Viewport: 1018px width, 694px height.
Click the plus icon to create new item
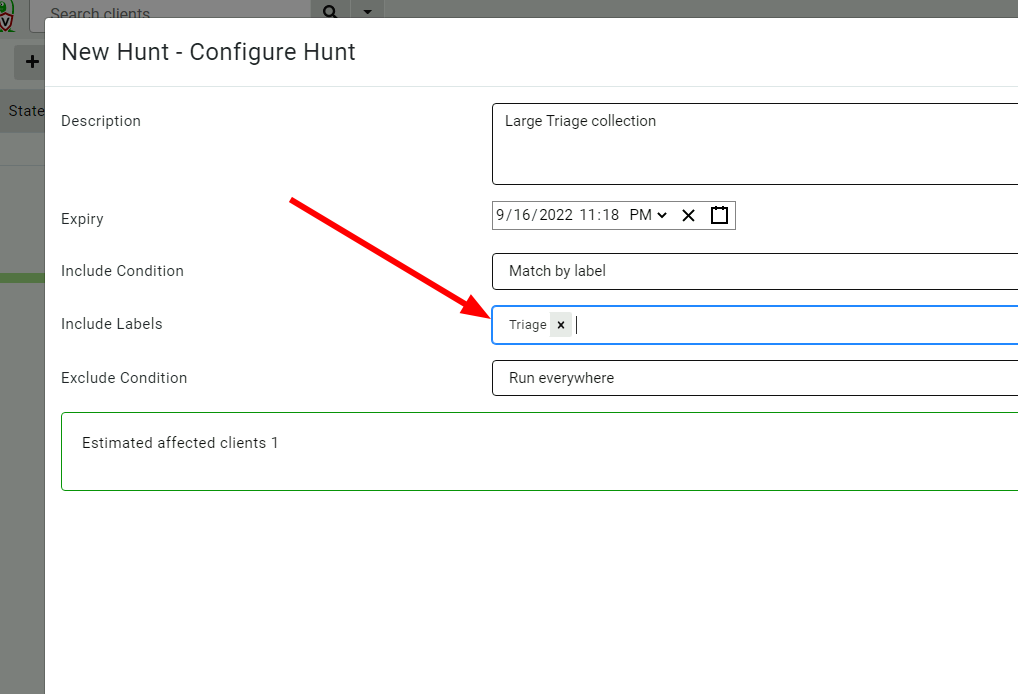pyautogui.click(x=31, y=62)
